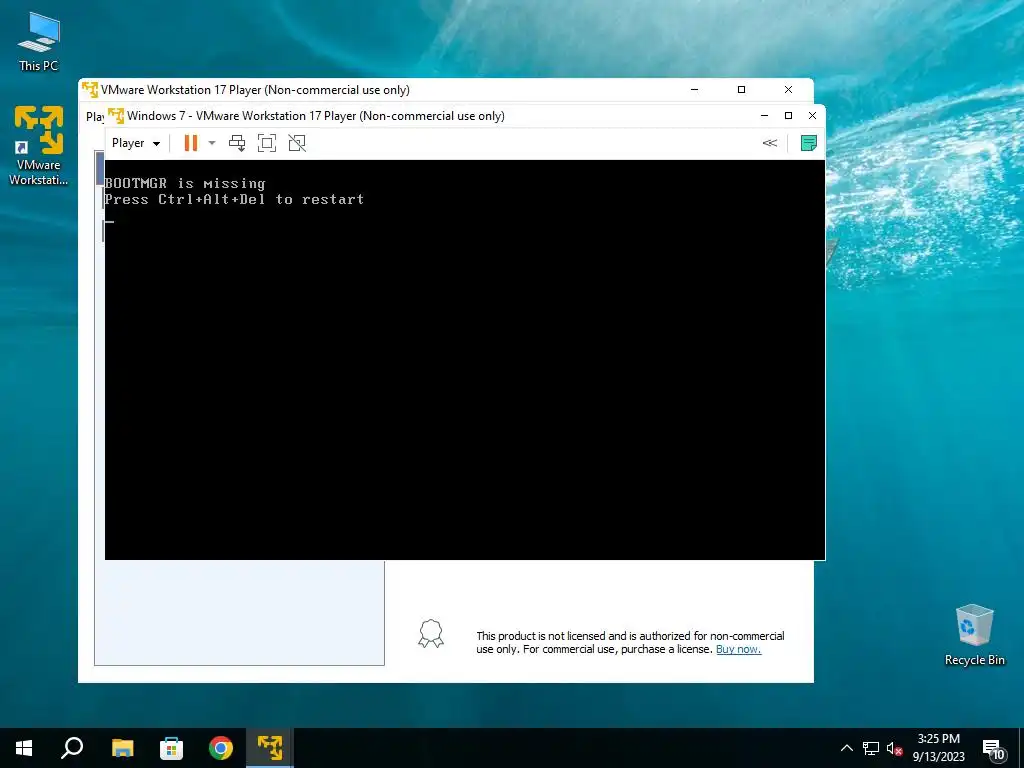Collapse the toolbar with the double-chevron icon
The image size is (1024, 768).
coord(770,143)
